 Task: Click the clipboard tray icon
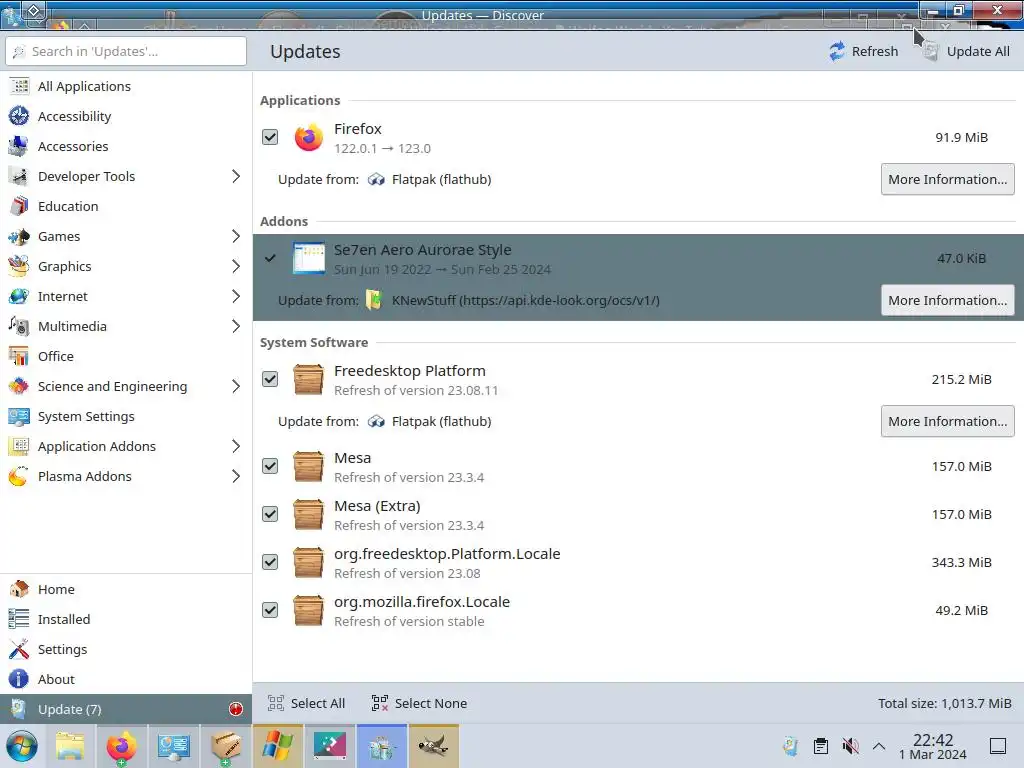[821, 746]
